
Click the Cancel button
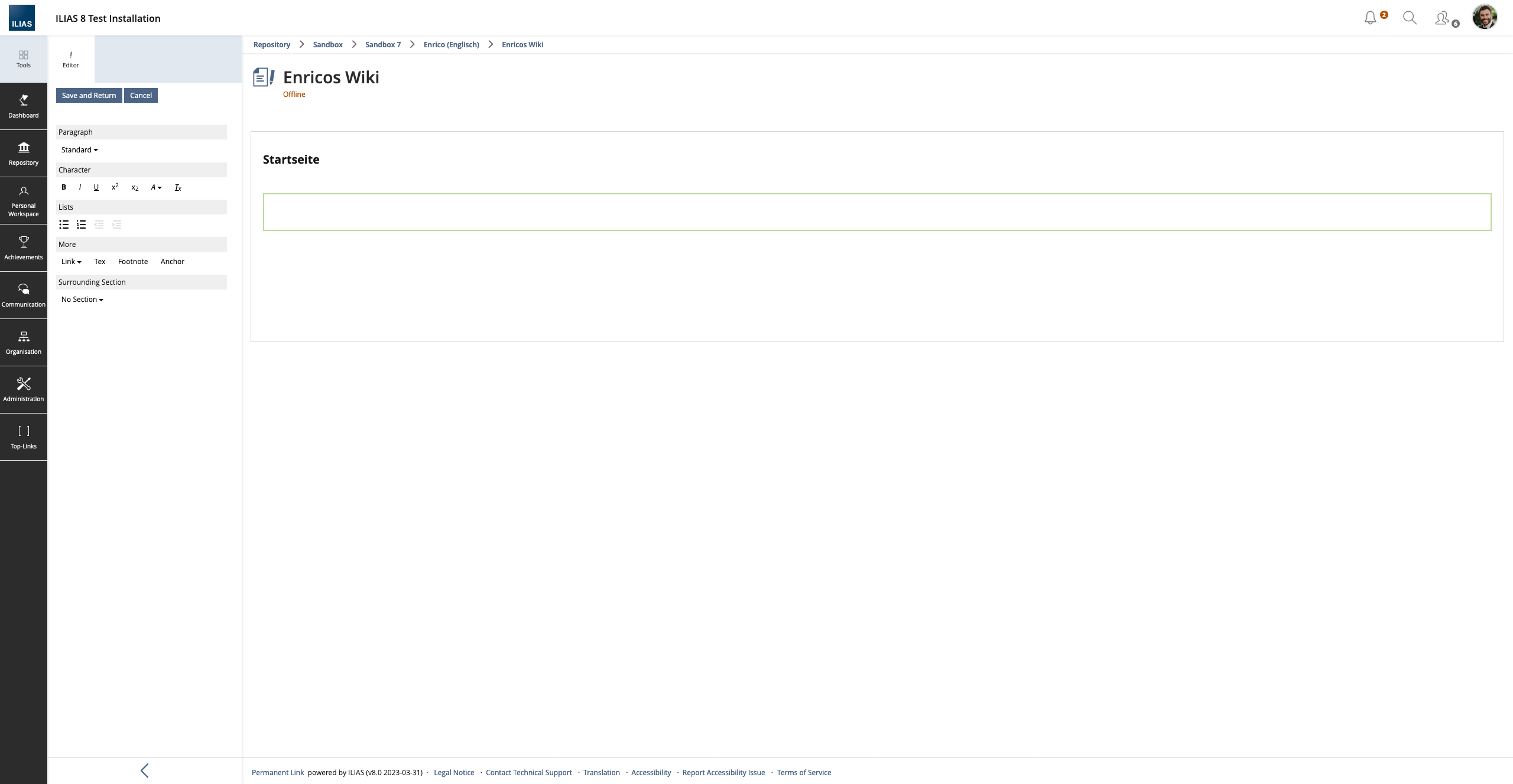[x=141, y=96]
